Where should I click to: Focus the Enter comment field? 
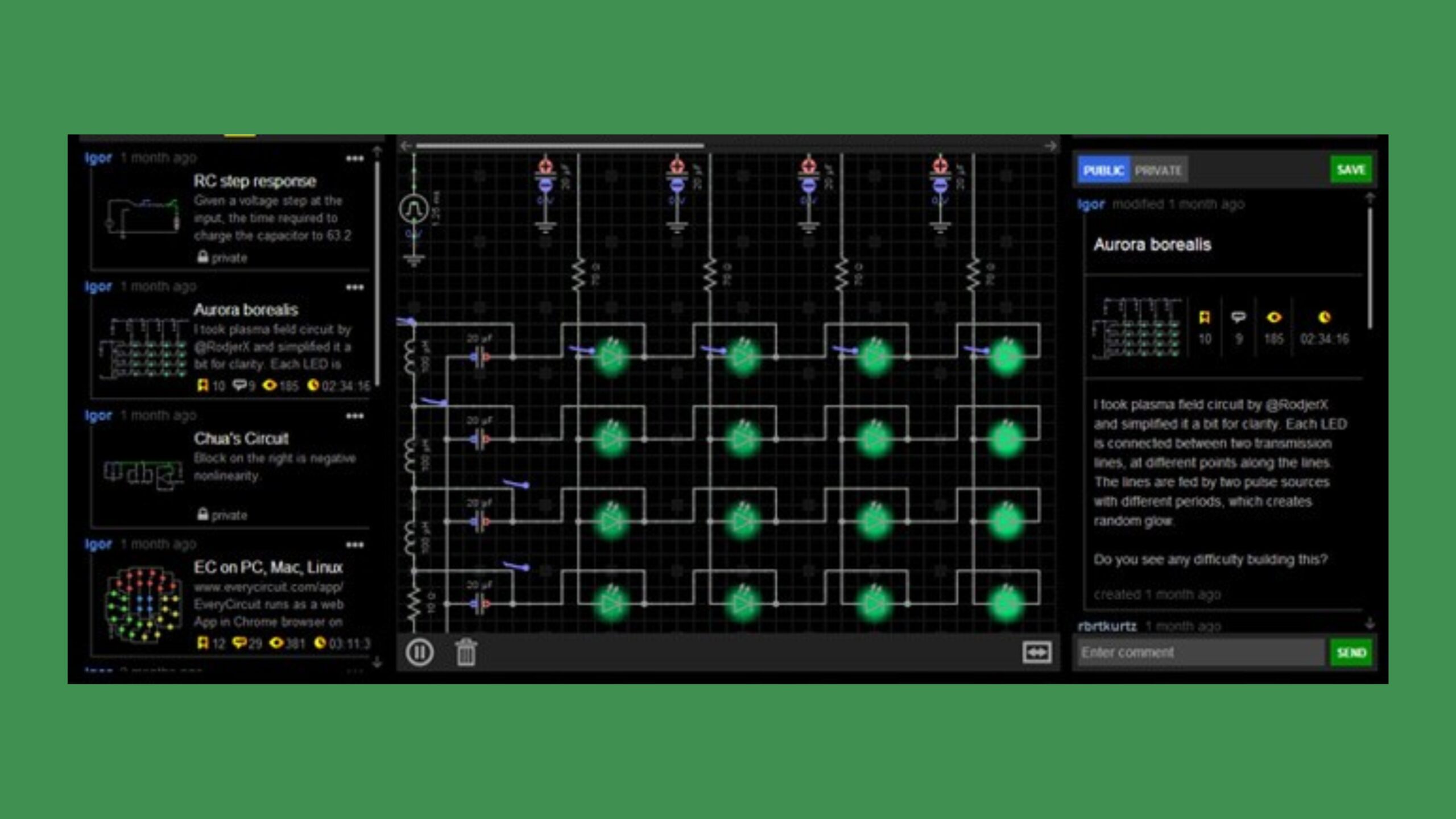[1201, 652]
